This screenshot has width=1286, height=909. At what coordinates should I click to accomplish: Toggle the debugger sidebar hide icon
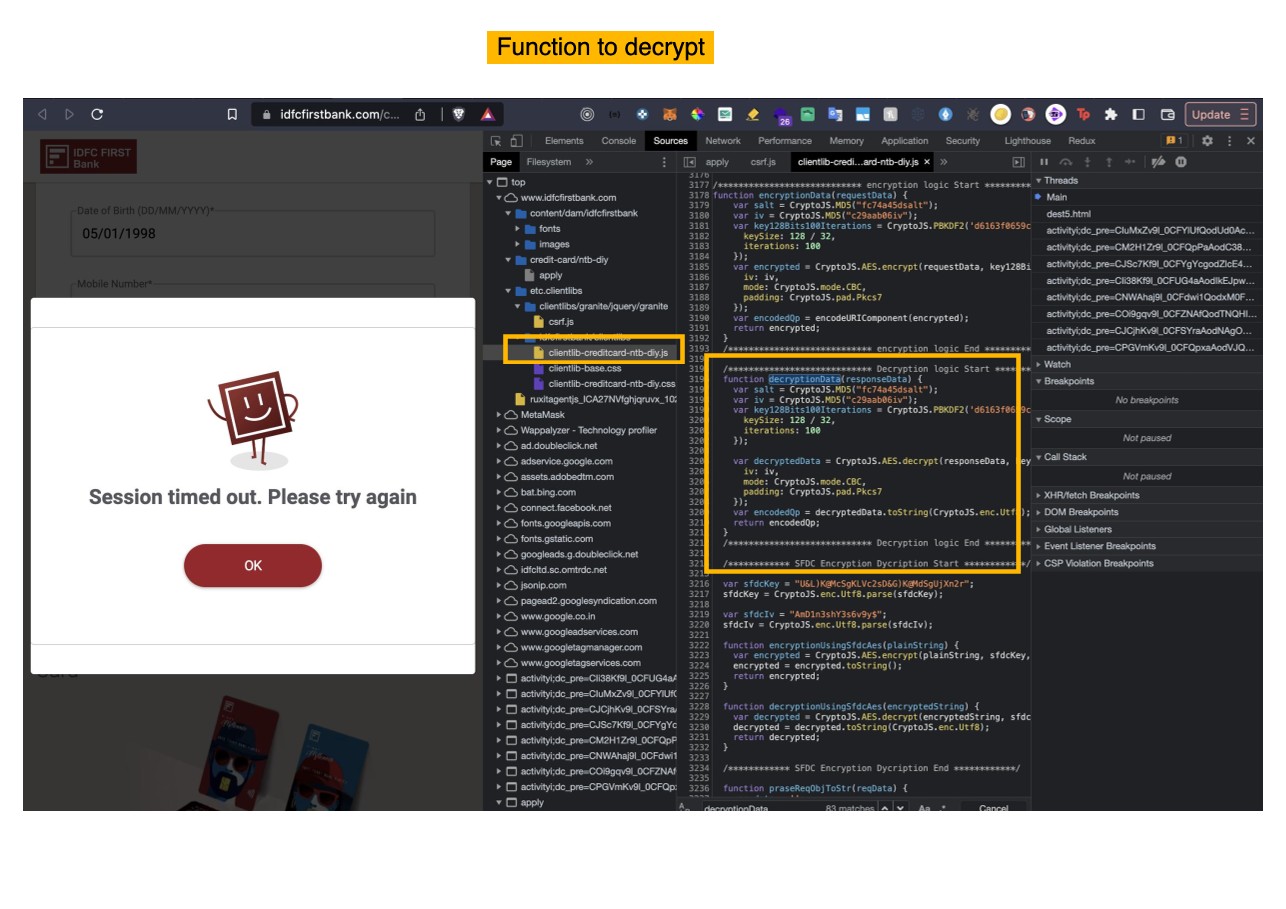[1019, 162]
